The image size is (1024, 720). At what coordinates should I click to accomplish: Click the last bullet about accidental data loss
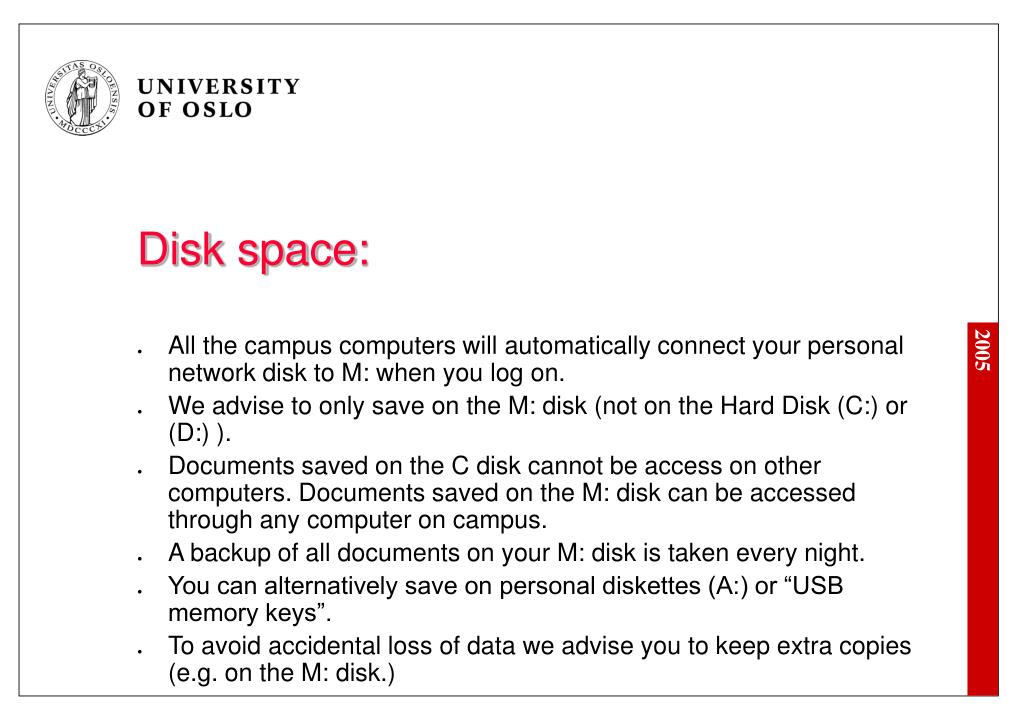coord(539,659)
